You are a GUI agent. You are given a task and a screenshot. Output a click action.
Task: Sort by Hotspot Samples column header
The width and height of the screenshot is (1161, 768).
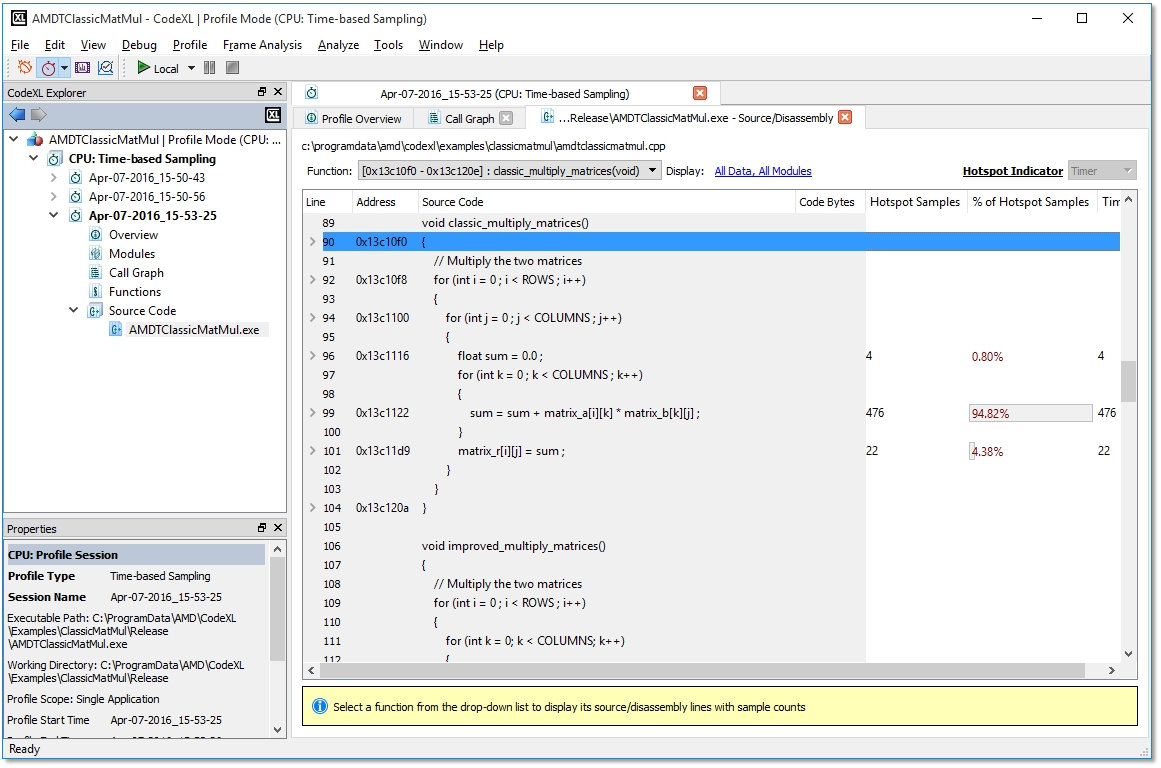pyautogui.click(x=914, y=201)
